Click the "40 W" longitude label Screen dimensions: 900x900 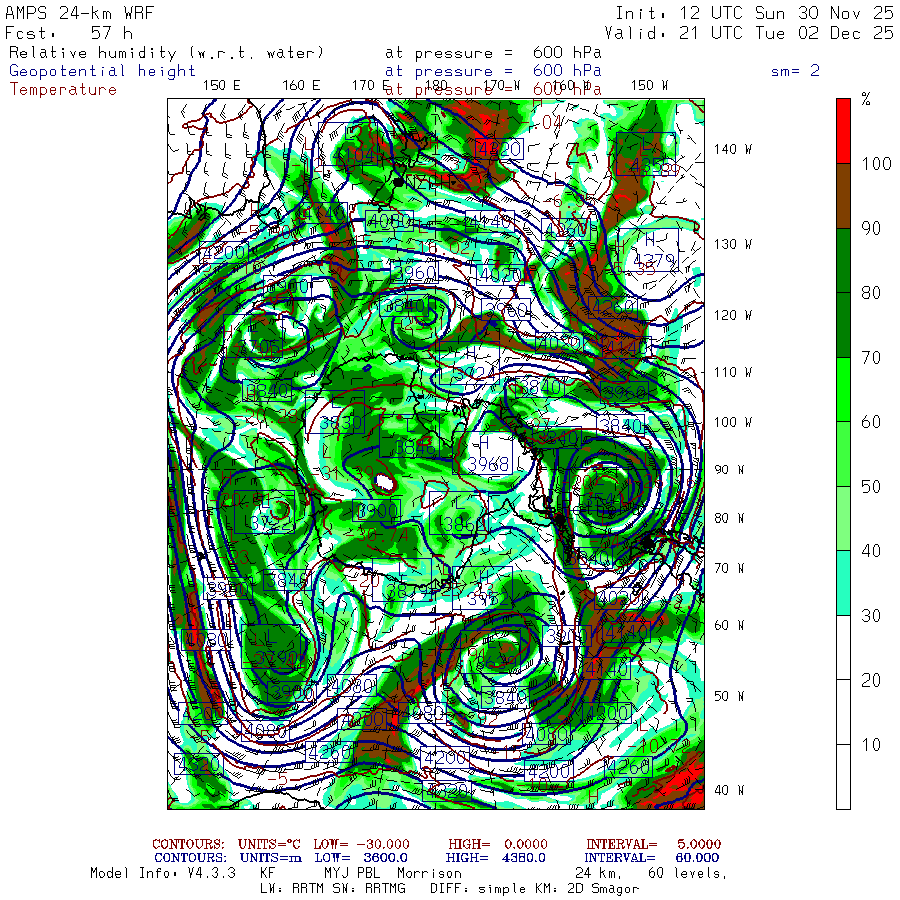click(729, 790)
